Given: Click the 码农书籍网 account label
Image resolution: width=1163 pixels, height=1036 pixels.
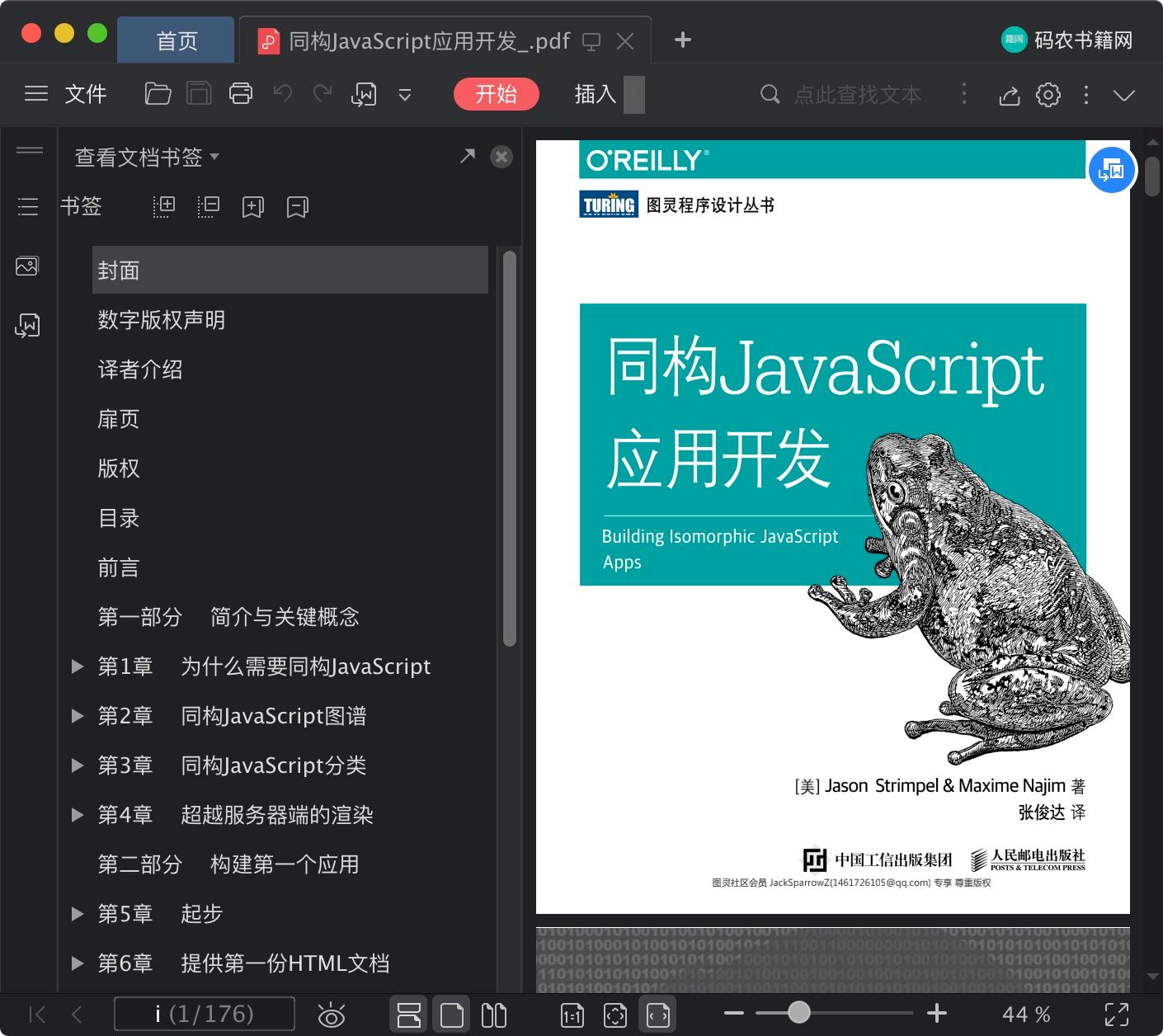Looking at the screenshot, I should tap(1083, 40).
